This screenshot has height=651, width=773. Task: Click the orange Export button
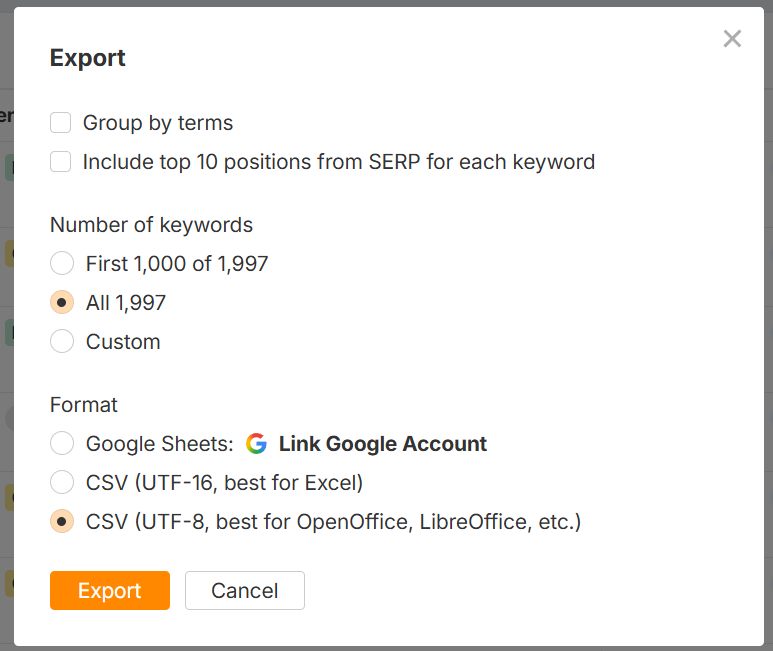[110, 590]
